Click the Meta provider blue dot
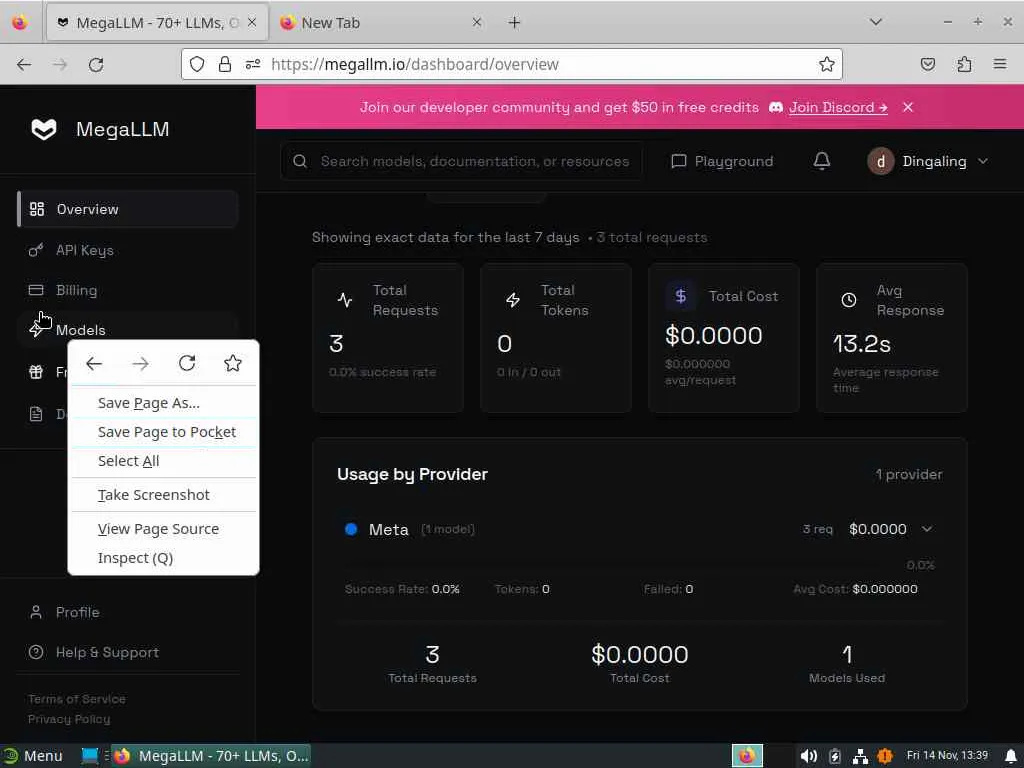 tap(351, 529)
